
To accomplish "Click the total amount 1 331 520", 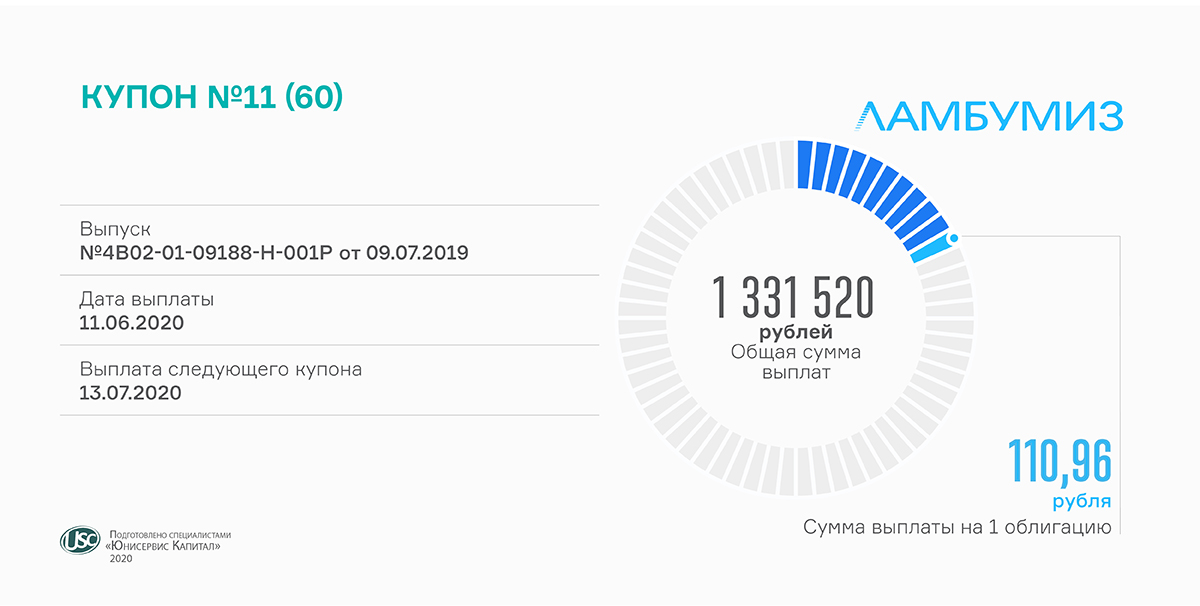I will [x=794, y=297].
